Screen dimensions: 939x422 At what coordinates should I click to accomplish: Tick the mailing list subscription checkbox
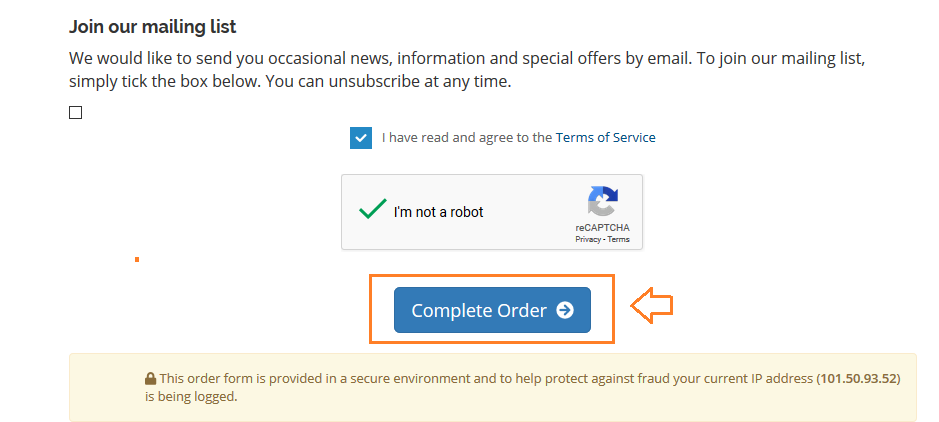[75, 113]
